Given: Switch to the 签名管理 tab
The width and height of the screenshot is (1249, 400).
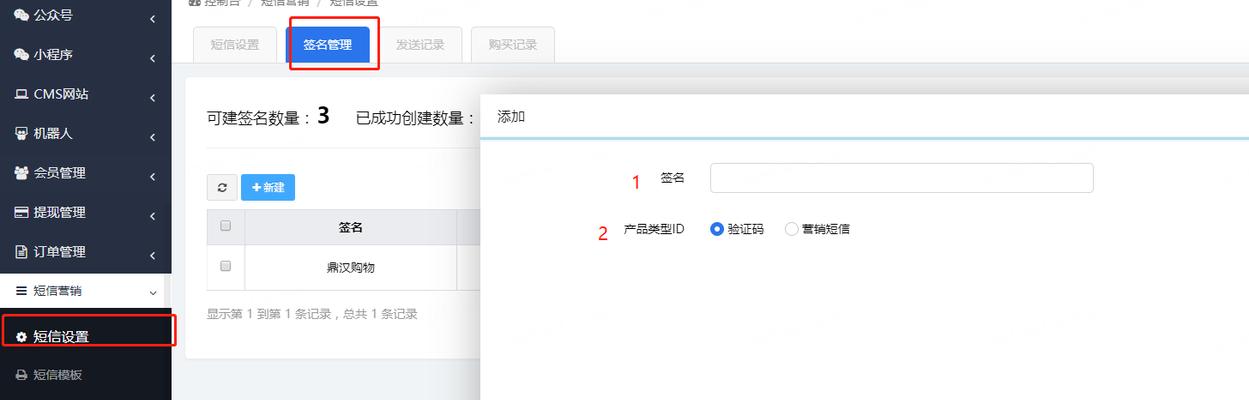Looking at the screenshot, I should (327, 45).
